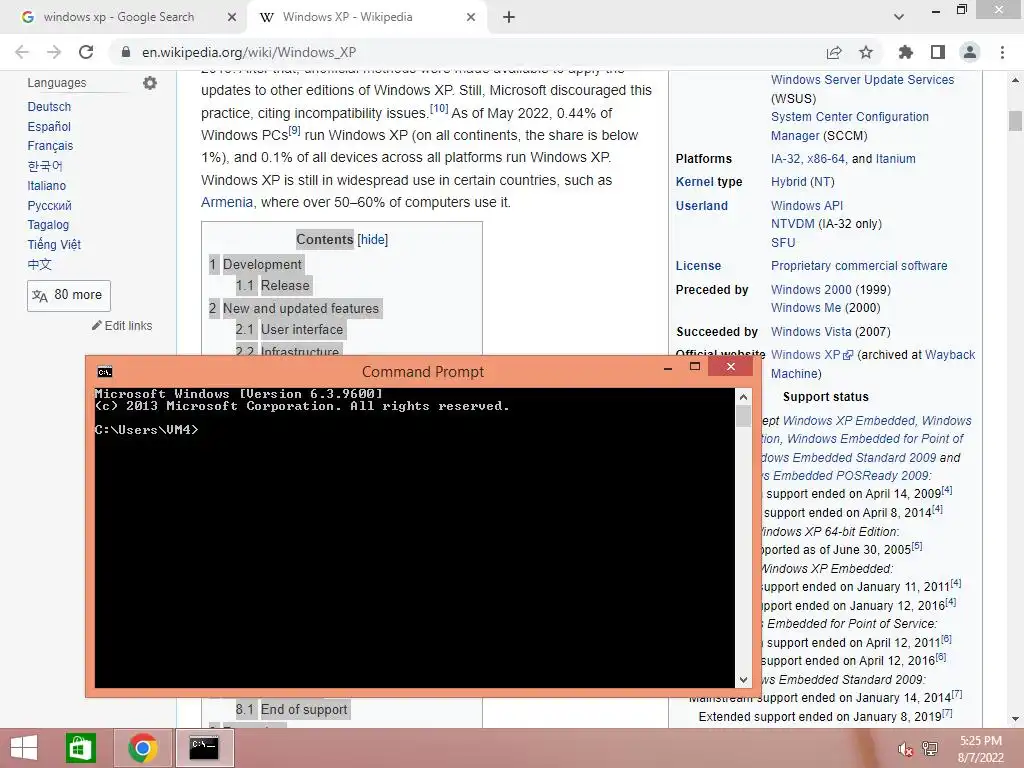Open the Korean language version
The image size is (1024, 768).
44,166
